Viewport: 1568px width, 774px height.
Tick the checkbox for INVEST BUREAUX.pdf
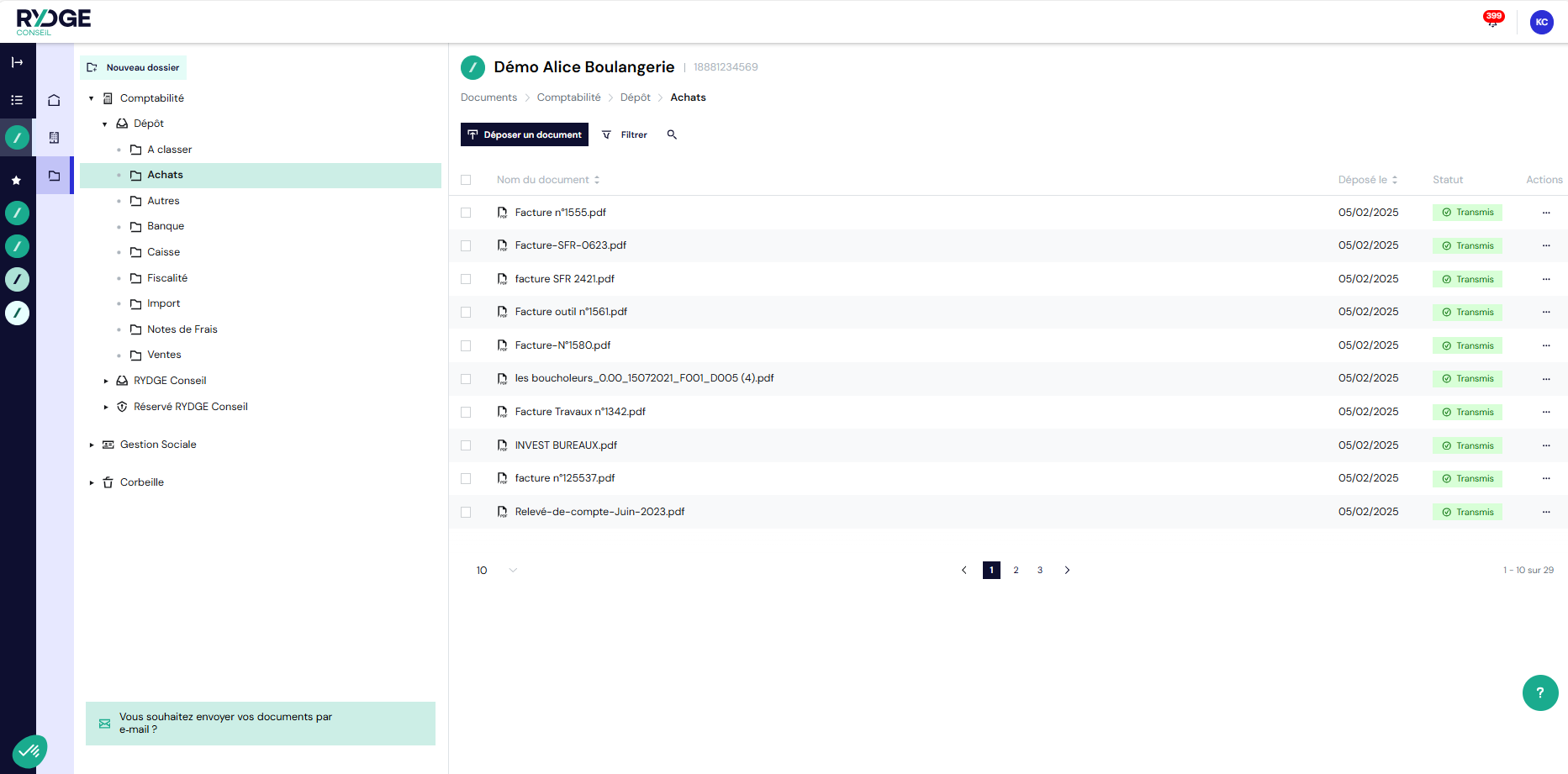[466, 445]
